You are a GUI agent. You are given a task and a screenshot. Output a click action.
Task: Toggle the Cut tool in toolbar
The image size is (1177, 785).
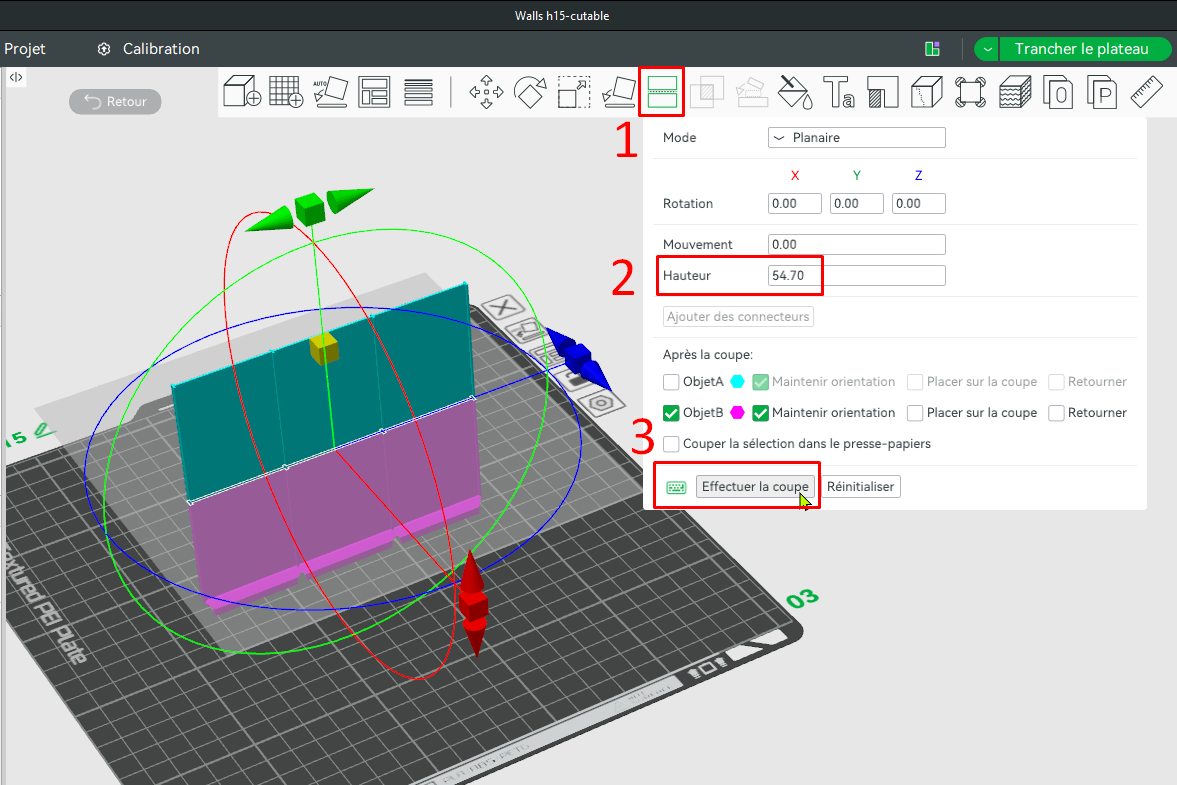(x=662, y=92)
